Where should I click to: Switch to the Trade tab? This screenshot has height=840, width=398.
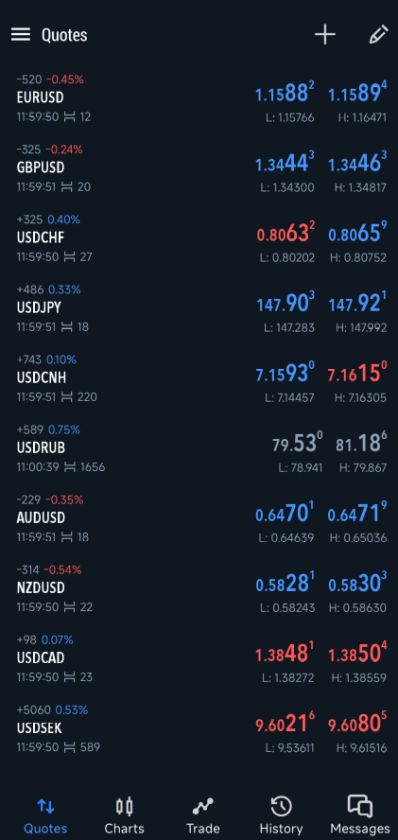(x=203, y=816)
